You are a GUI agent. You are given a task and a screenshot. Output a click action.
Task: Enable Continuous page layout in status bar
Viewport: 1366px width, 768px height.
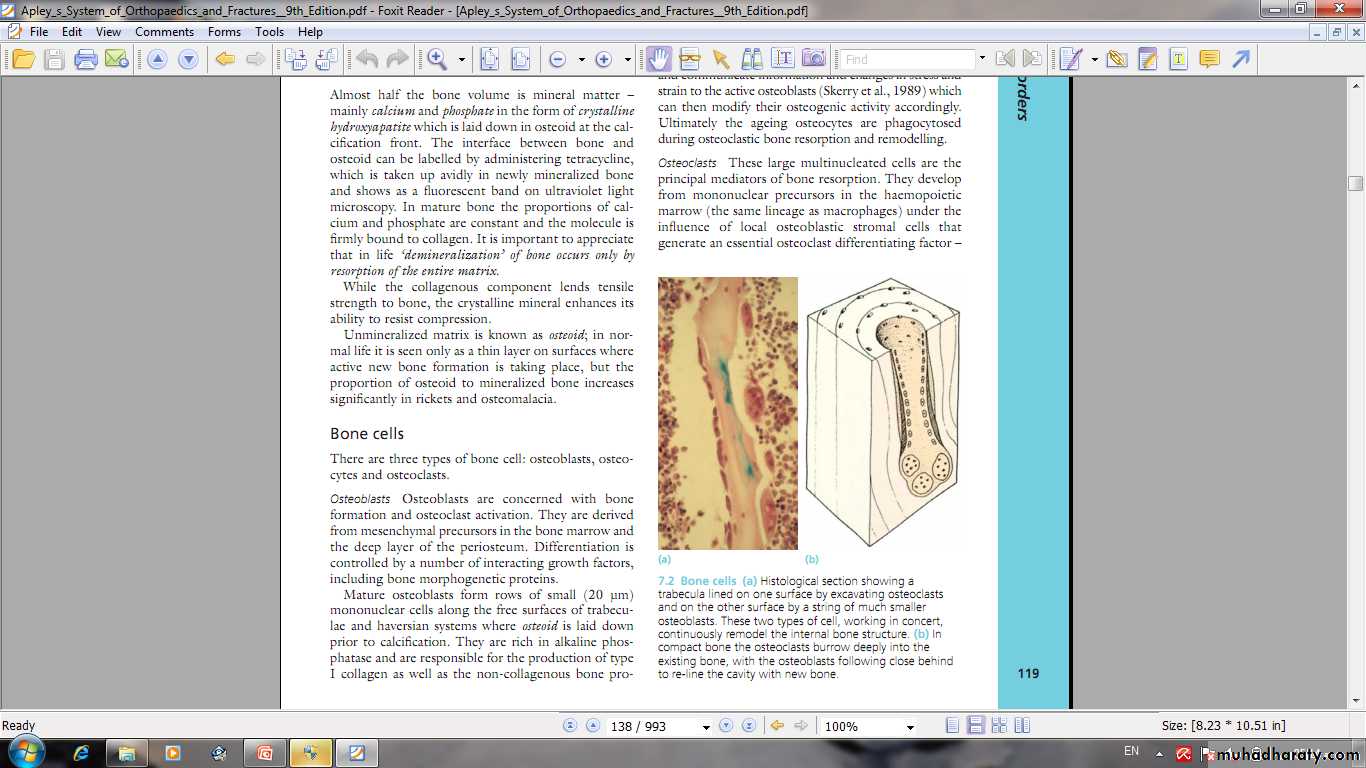coord(976,726)
